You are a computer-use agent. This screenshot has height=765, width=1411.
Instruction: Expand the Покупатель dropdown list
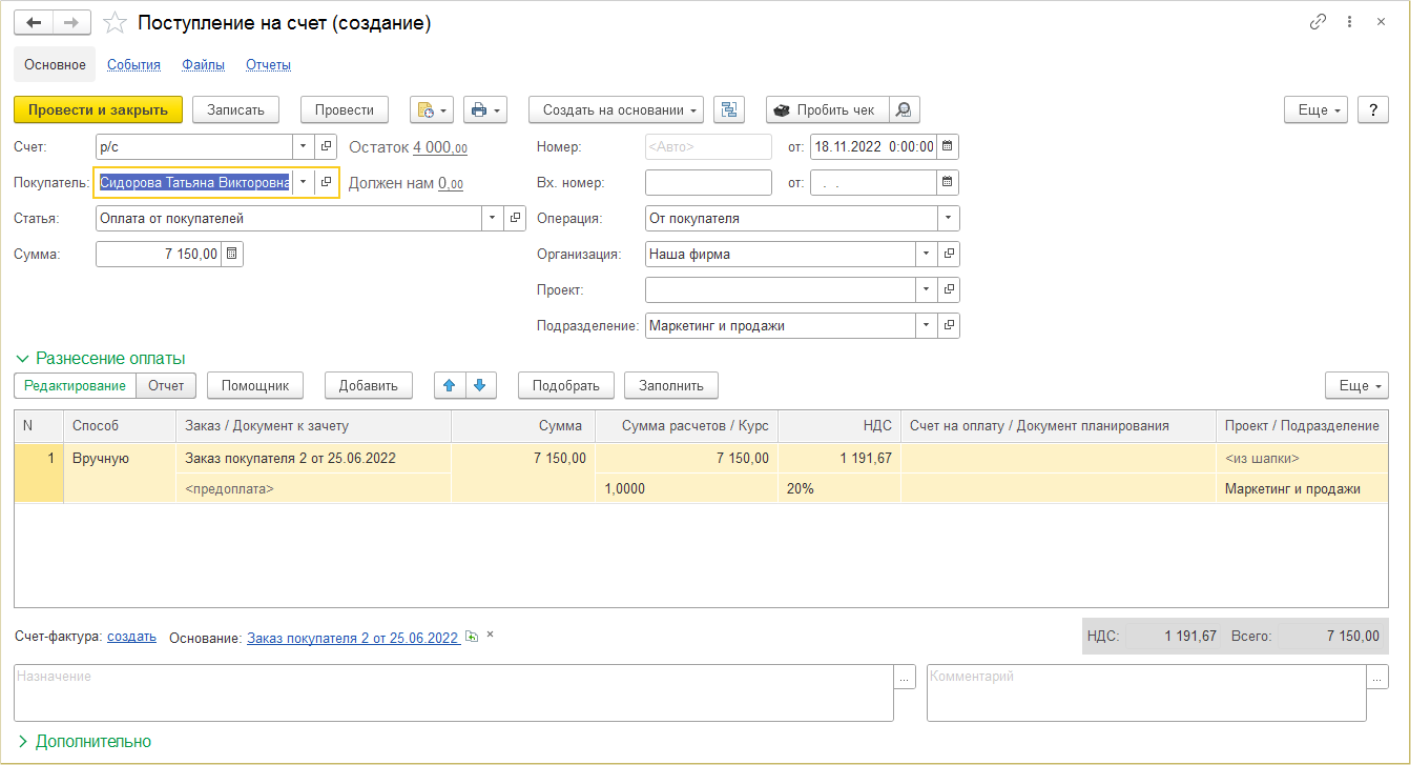point(304,183)
